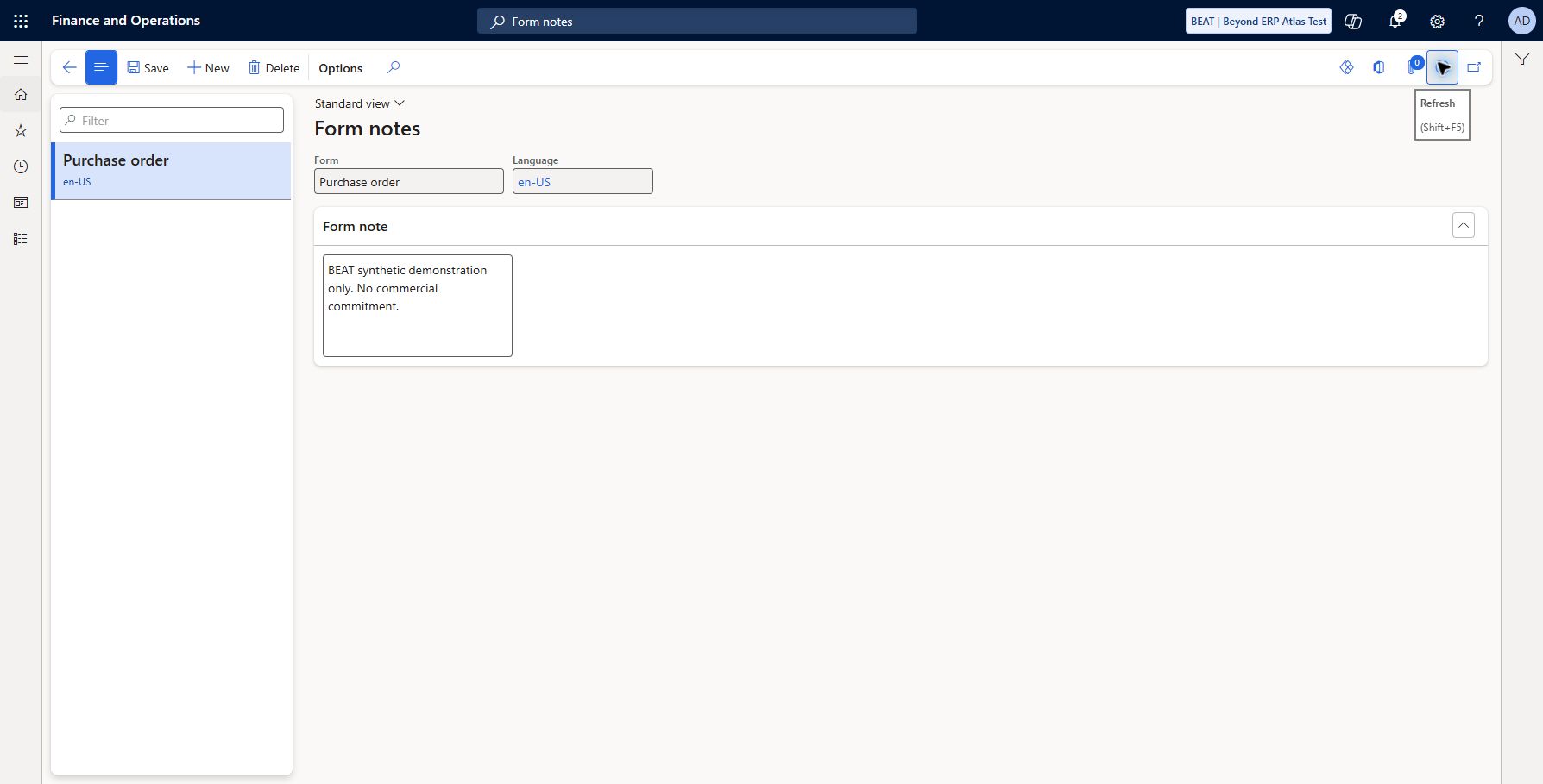Refresh the Form notes page
Viewport: 1543px width, 784px height.
coord(1442,67)
